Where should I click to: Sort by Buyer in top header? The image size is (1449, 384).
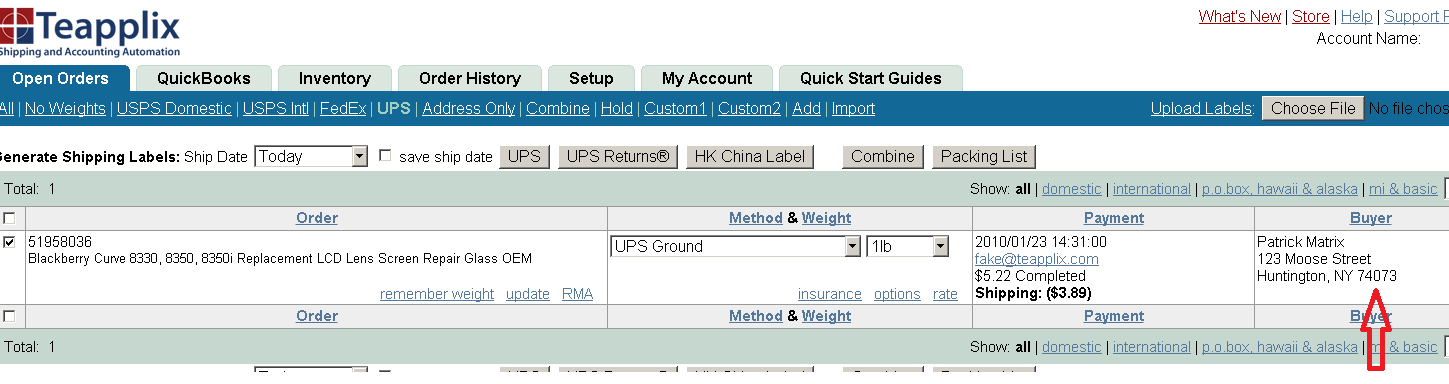pos(1370,218)
